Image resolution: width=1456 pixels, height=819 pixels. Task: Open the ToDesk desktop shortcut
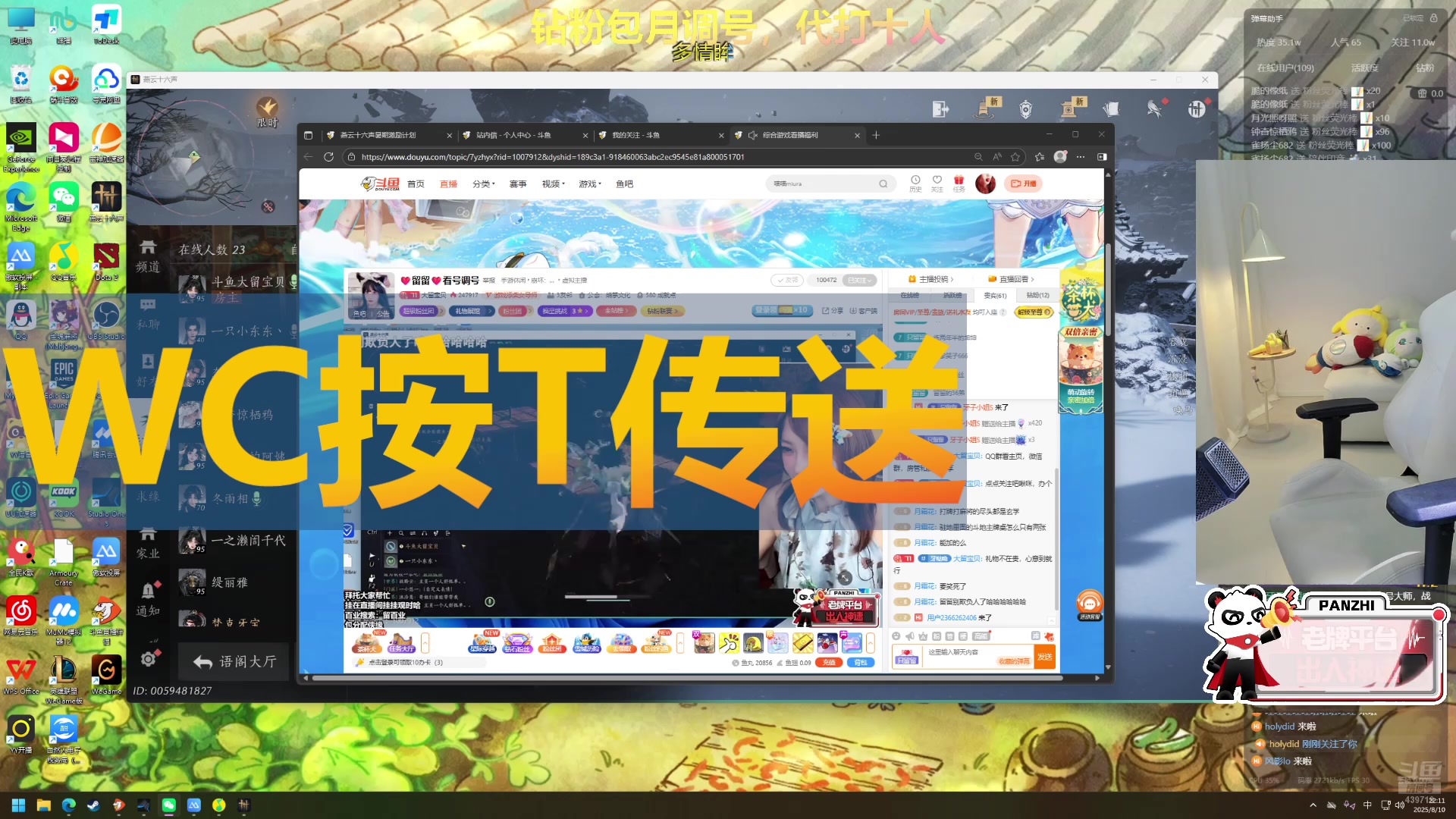point(106,24)
